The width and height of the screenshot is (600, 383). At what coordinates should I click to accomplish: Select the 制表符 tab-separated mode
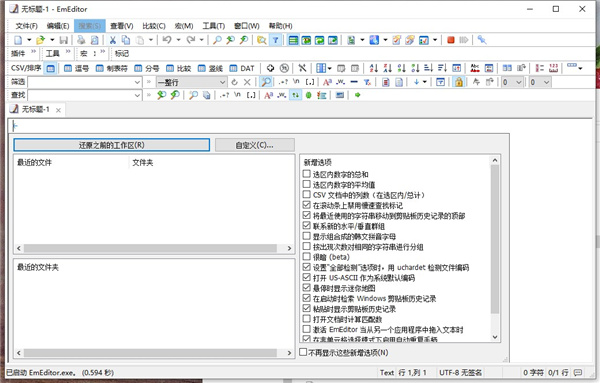click(x=111, y=68)
